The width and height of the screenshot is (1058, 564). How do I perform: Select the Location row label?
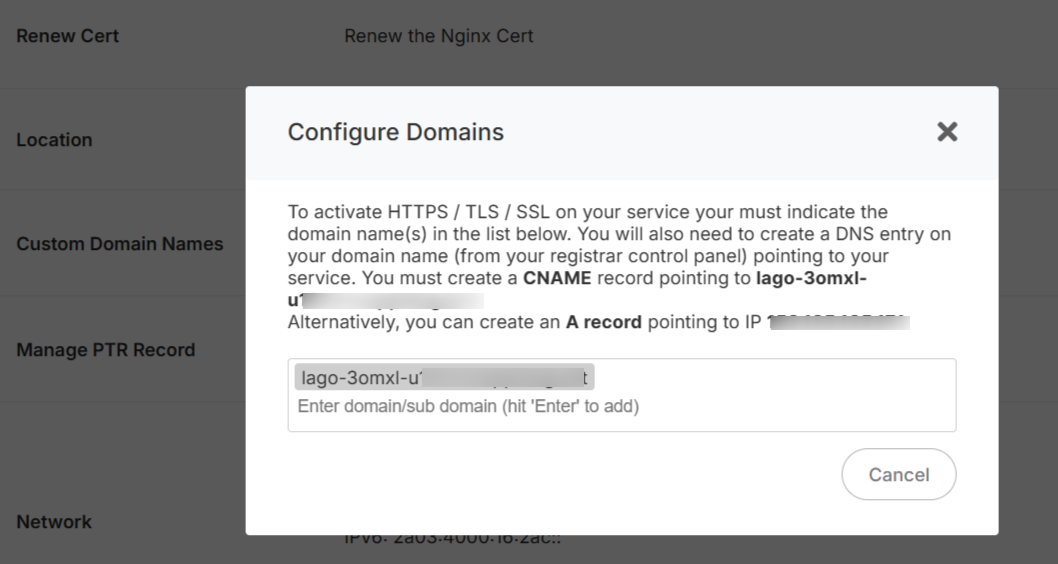click(54, 140)
